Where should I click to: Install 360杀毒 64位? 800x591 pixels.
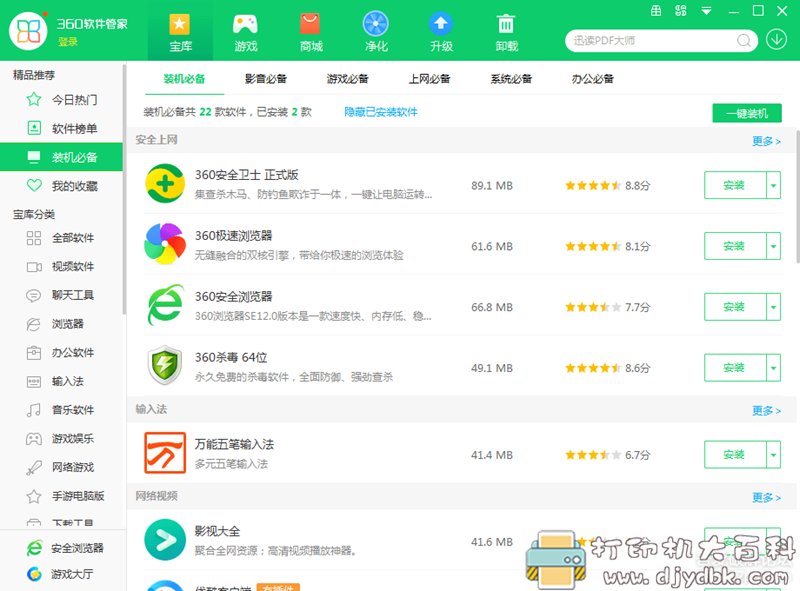click(735, 367)
